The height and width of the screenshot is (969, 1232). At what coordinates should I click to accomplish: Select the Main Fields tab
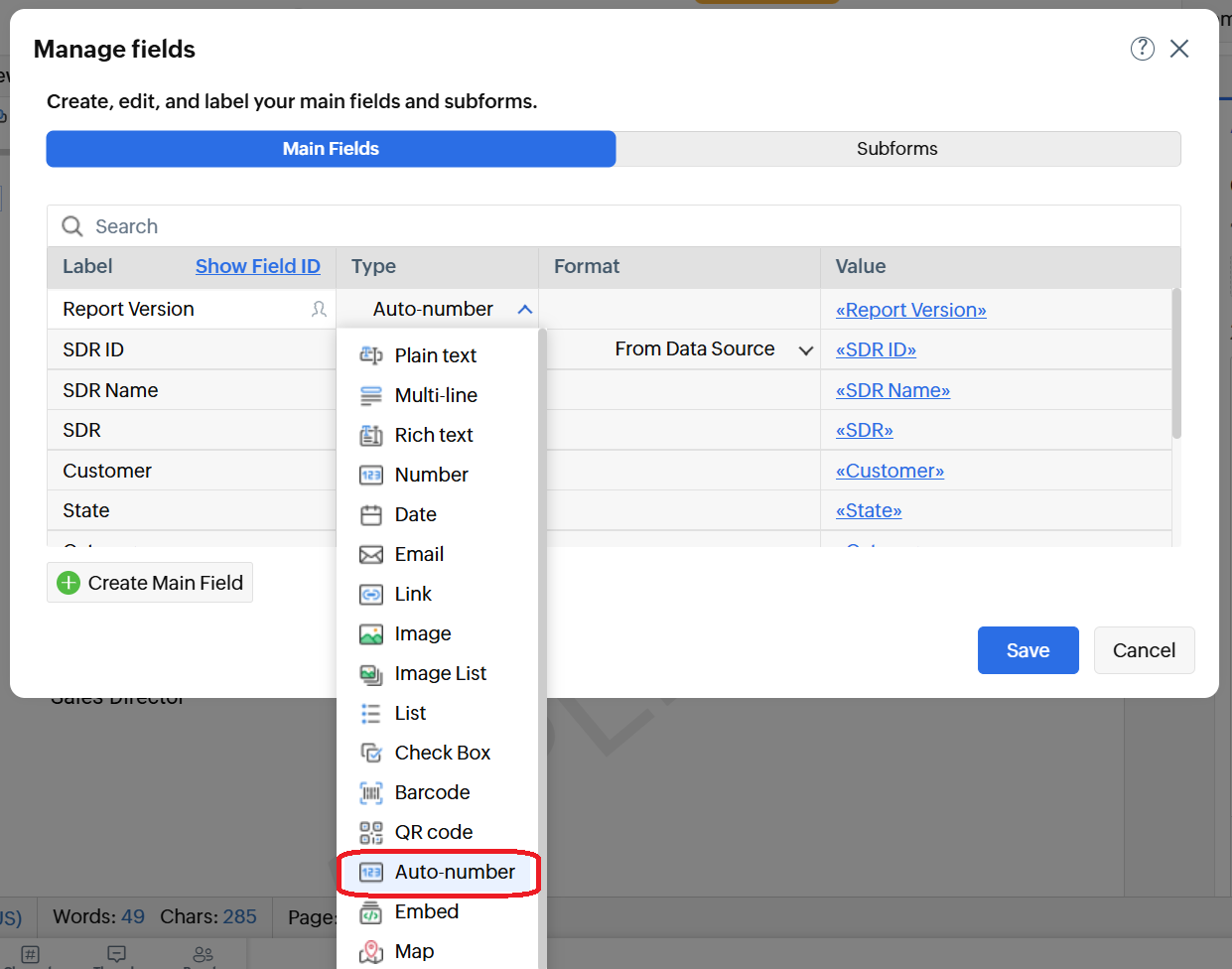(x=331, y=149)
